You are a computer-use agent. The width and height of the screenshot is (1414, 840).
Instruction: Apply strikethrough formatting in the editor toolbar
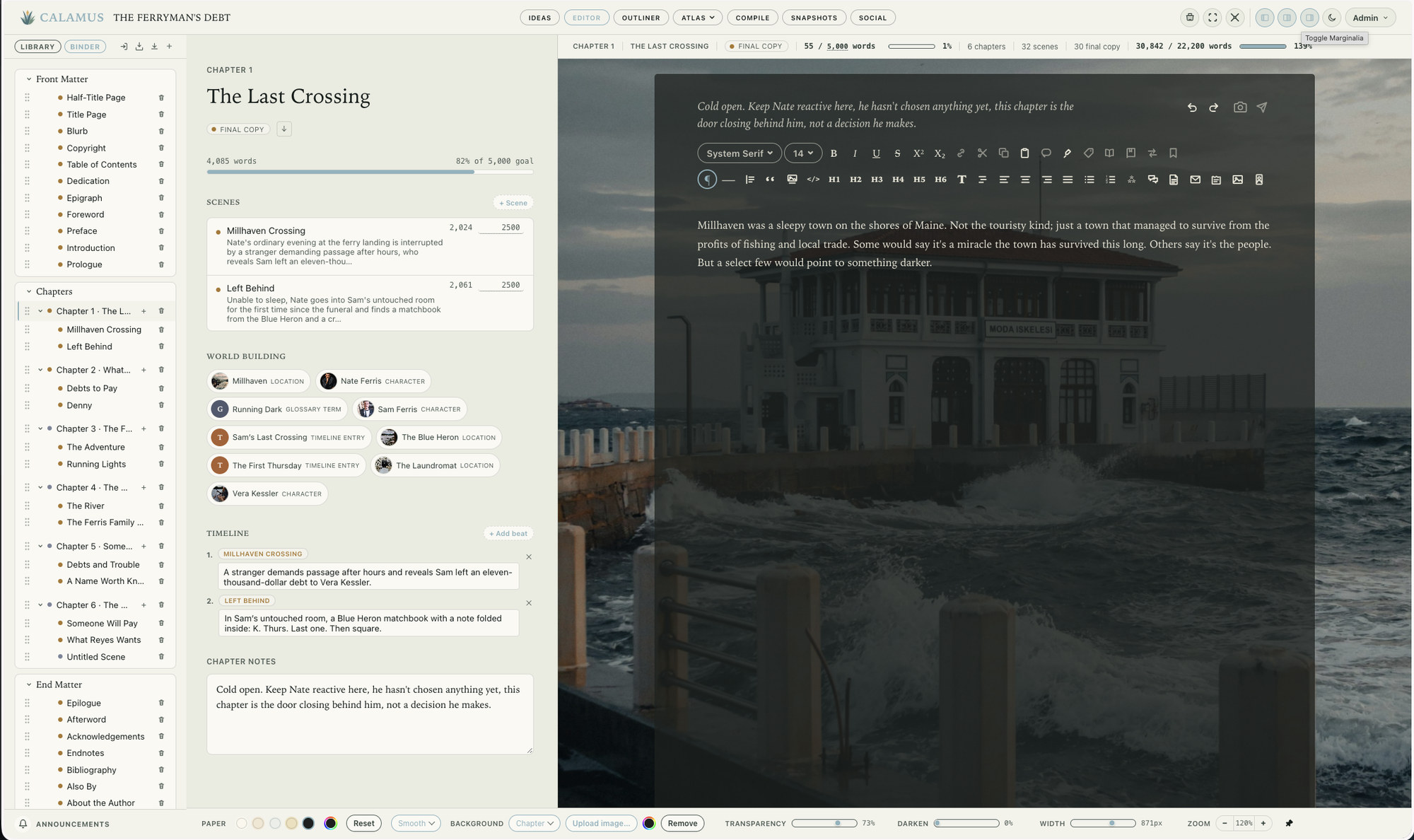point(897,153)
